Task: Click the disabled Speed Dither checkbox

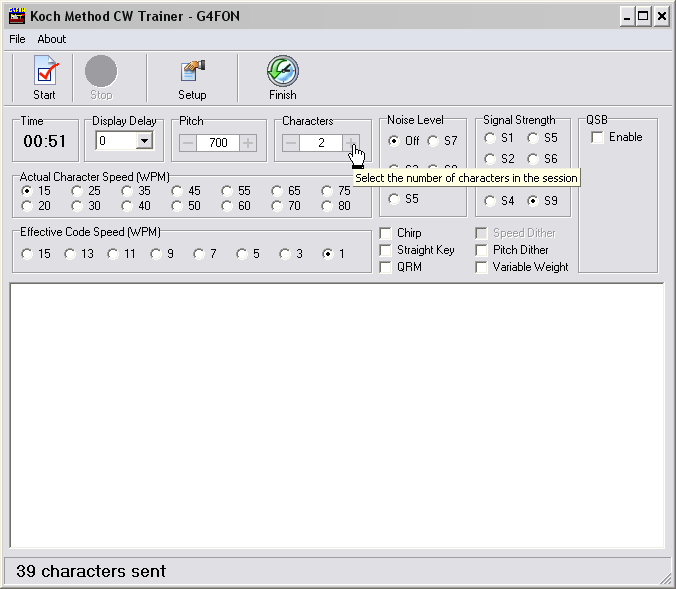Action: [x=481, y=233]
